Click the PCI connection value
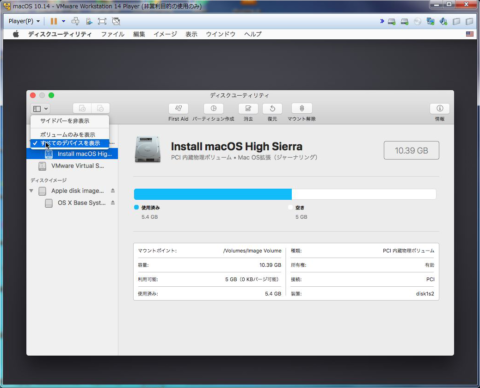480x388 pixels. point(430,279)
